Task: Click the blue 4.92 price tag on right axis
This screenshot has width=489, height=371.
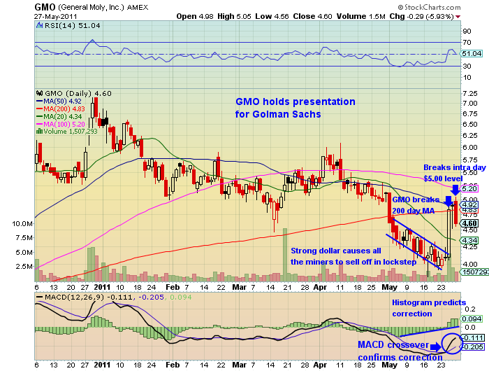Action: [x=469, y=205]
